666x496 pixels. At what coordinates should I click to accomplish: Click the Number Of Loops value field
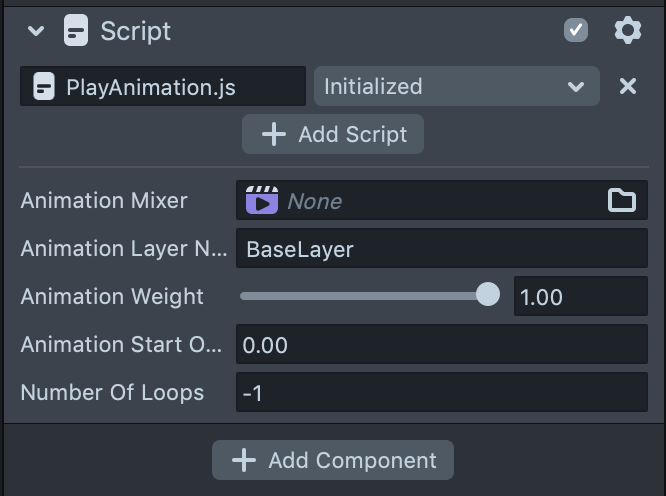441,393
